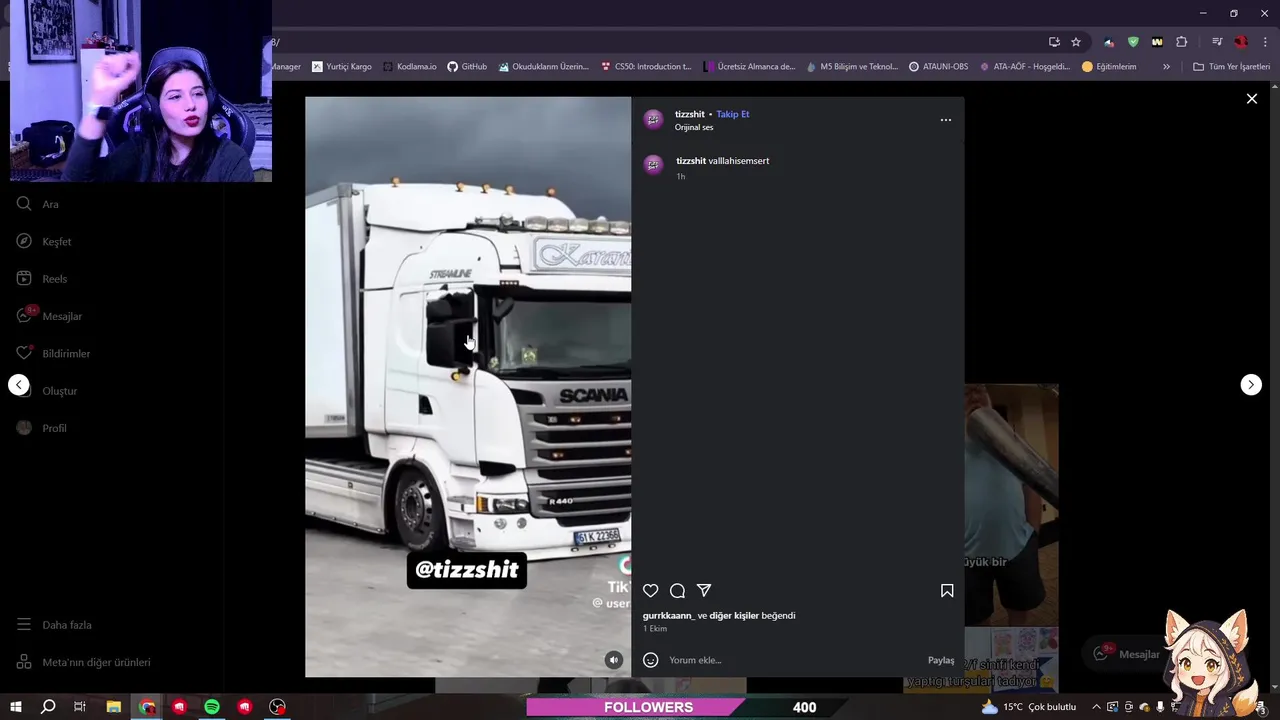Open taskbar search magnifier
1280x720 pixels.
(x=48, y=707)
